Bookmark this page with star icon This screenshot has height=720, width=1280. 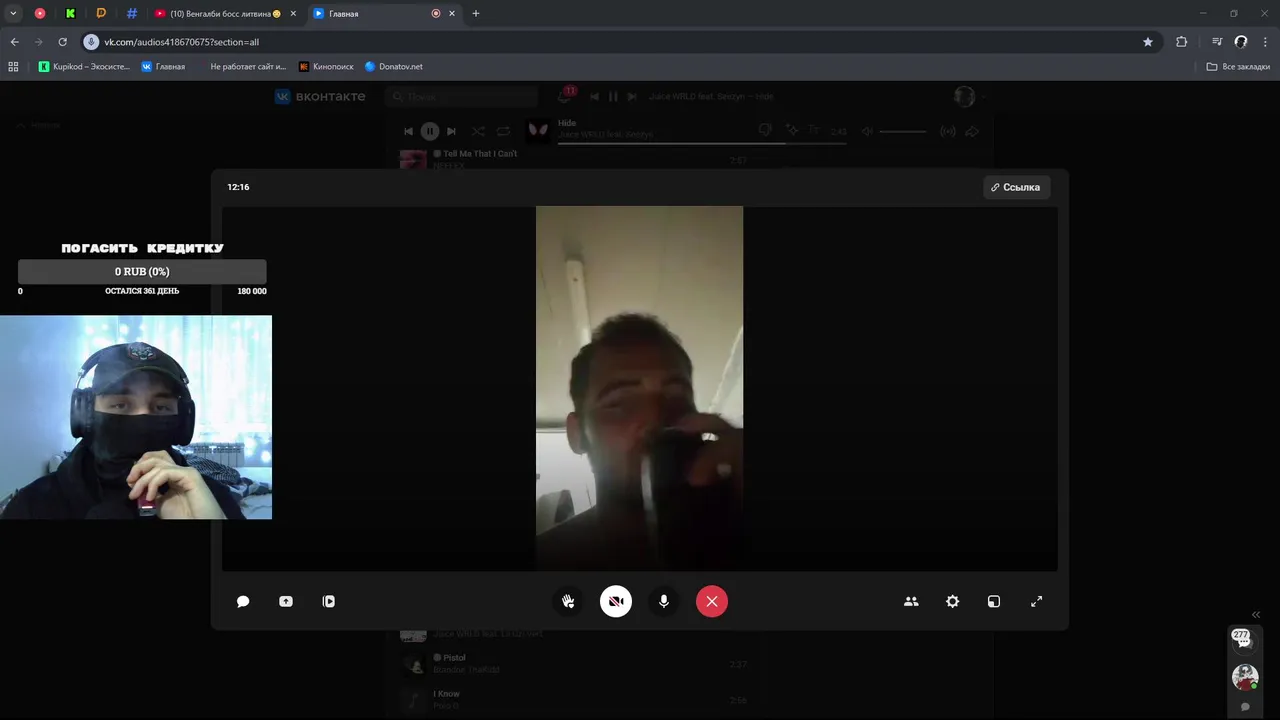(1148, 42)
